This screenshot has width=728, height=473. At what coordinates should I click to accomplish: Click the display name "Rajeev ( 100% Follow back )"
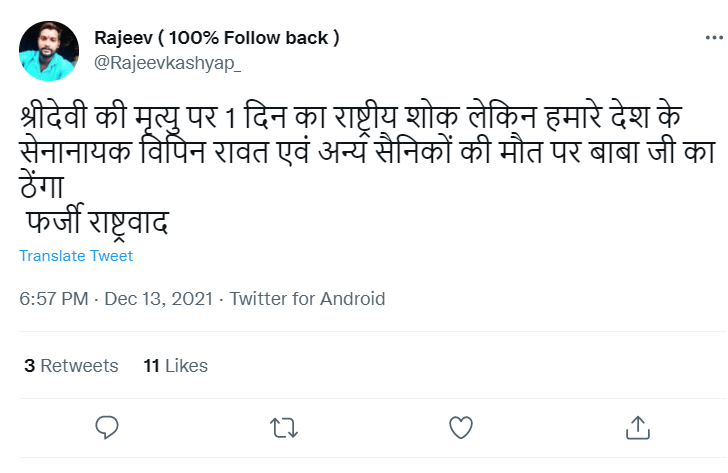click(216, 38)
